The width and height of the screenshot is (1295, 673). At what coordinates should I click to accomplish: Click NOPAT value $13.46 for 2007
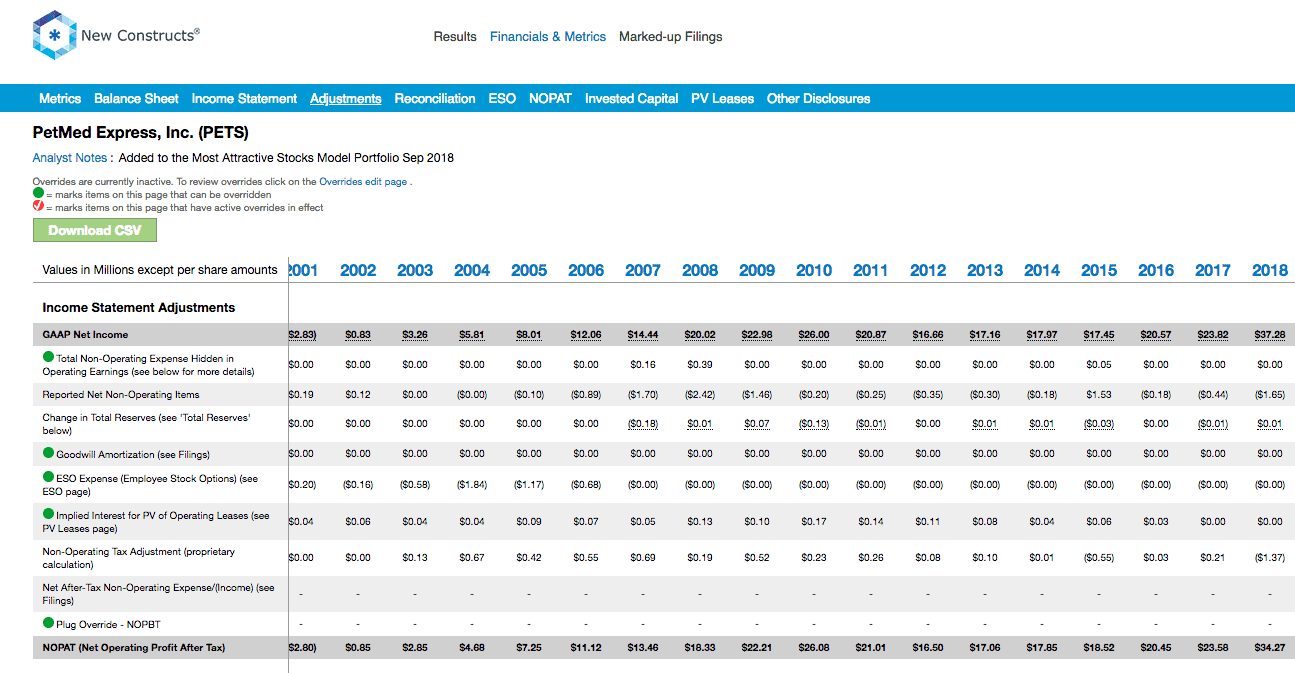click(643, 648)
